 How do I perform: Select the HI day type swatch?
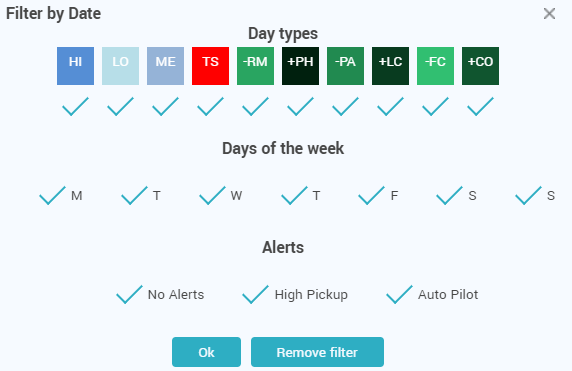point(76,66)
